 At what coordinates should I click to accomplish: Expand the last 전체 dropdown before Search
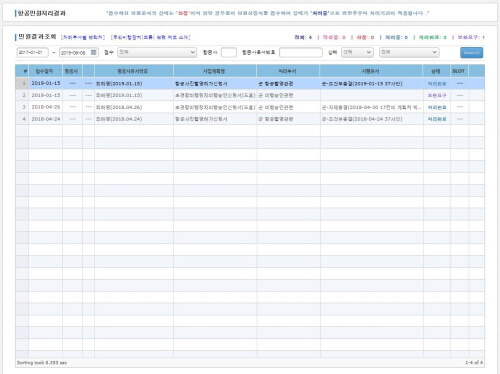pyautogui.click(x=409, y=52)
